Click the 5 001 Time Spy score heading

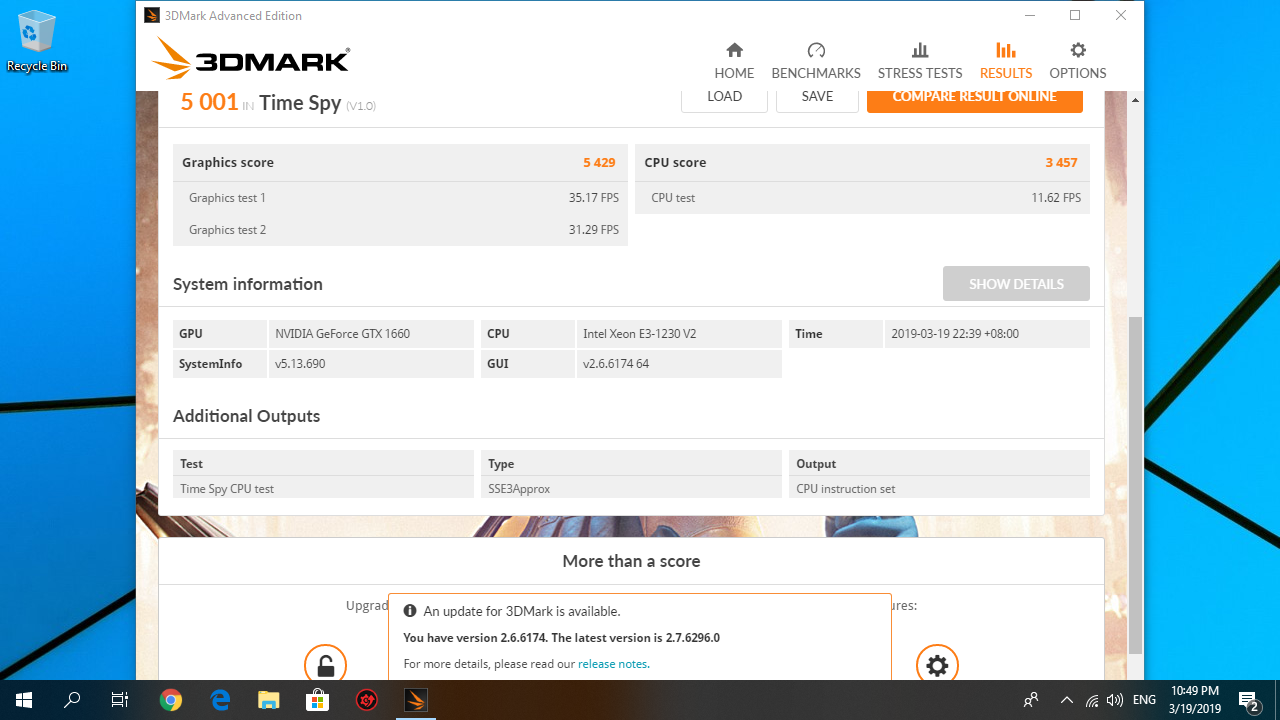(278, 102)
